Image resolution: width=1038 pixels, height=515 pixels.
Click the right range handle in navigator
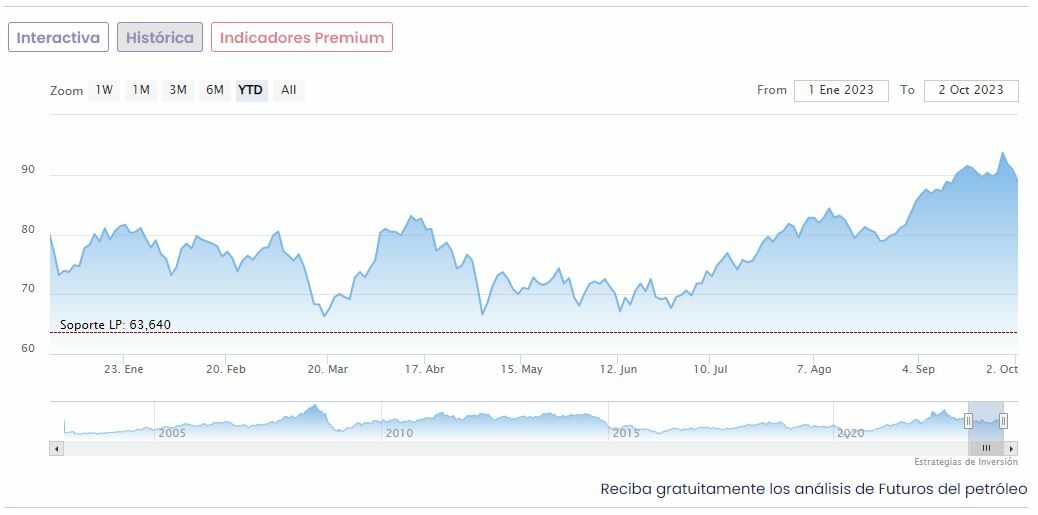(x=1003, y=421)
